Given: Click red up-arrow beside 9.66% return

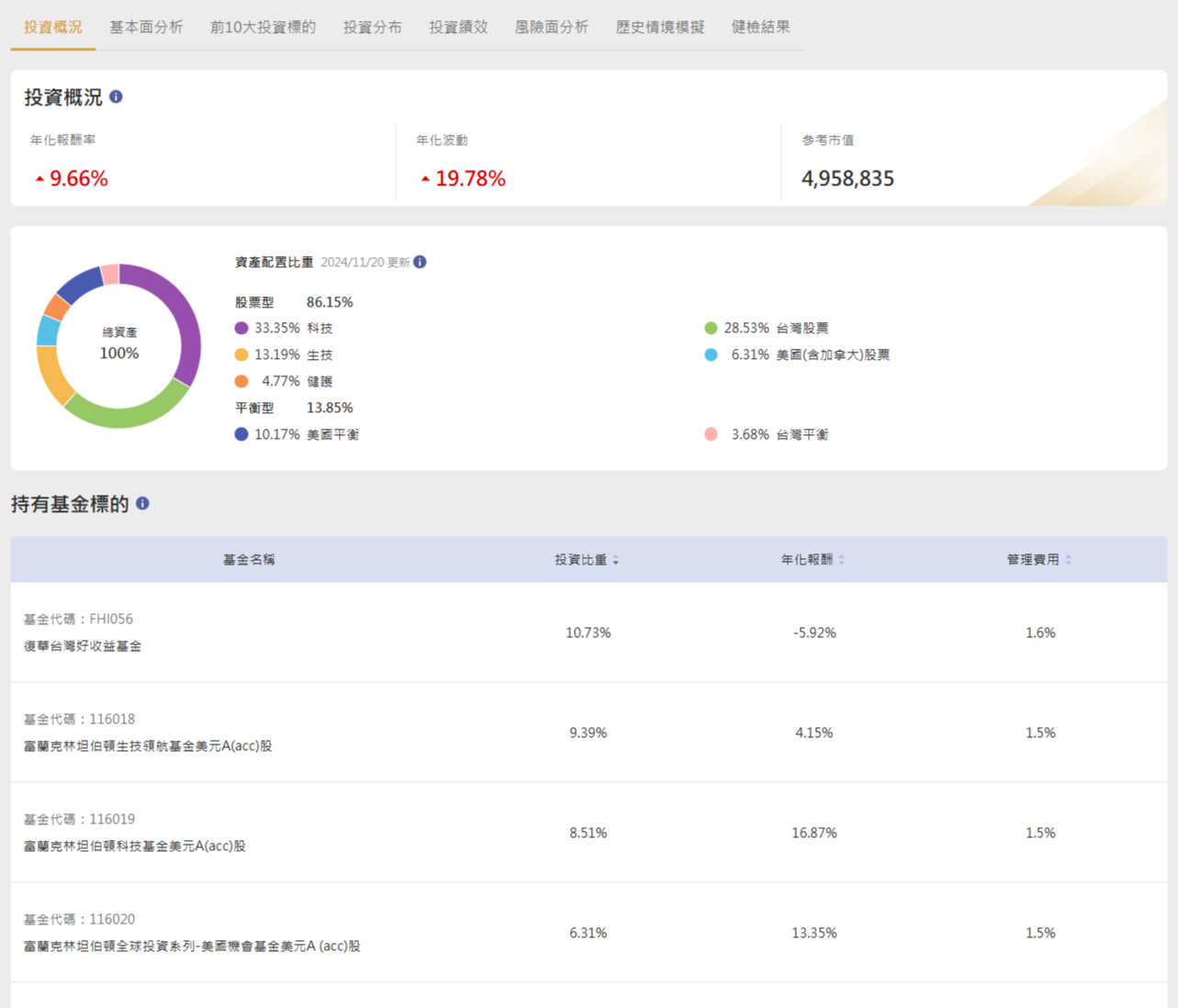Looking at the screenshot, I should tap(39, 179).
